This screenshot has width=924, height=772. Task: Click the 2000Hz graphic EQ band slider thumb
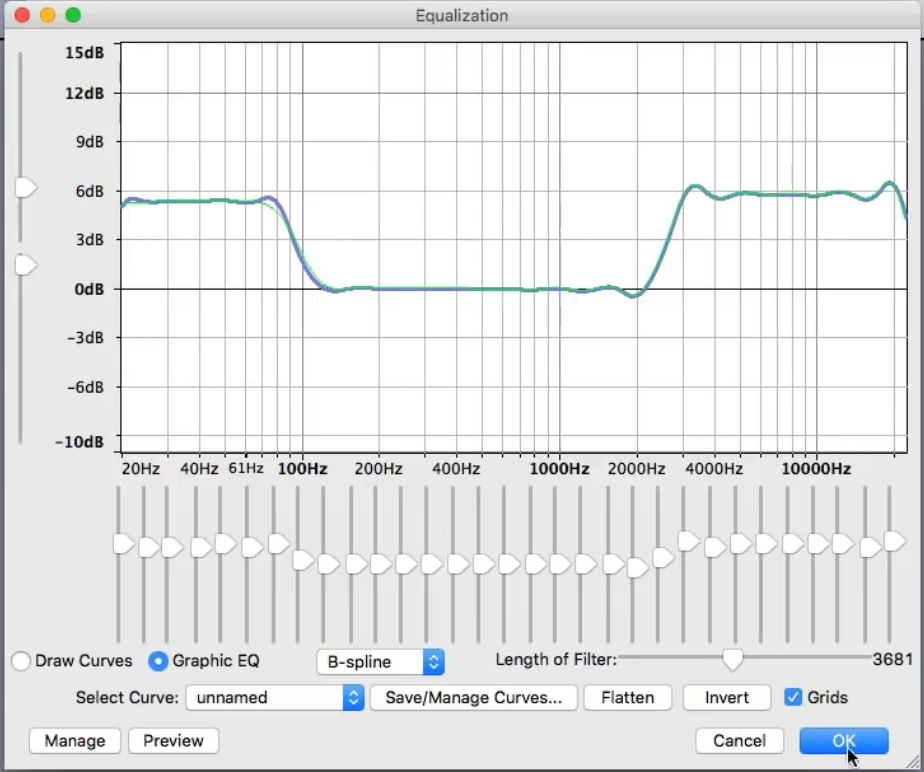coord(638,568)
